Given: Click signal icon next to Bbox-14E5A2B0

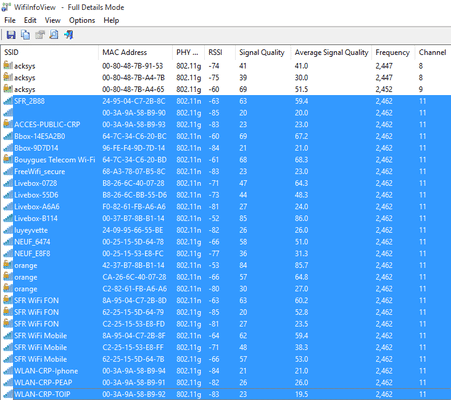Looking at the screenshot, I should coord(8,136).
